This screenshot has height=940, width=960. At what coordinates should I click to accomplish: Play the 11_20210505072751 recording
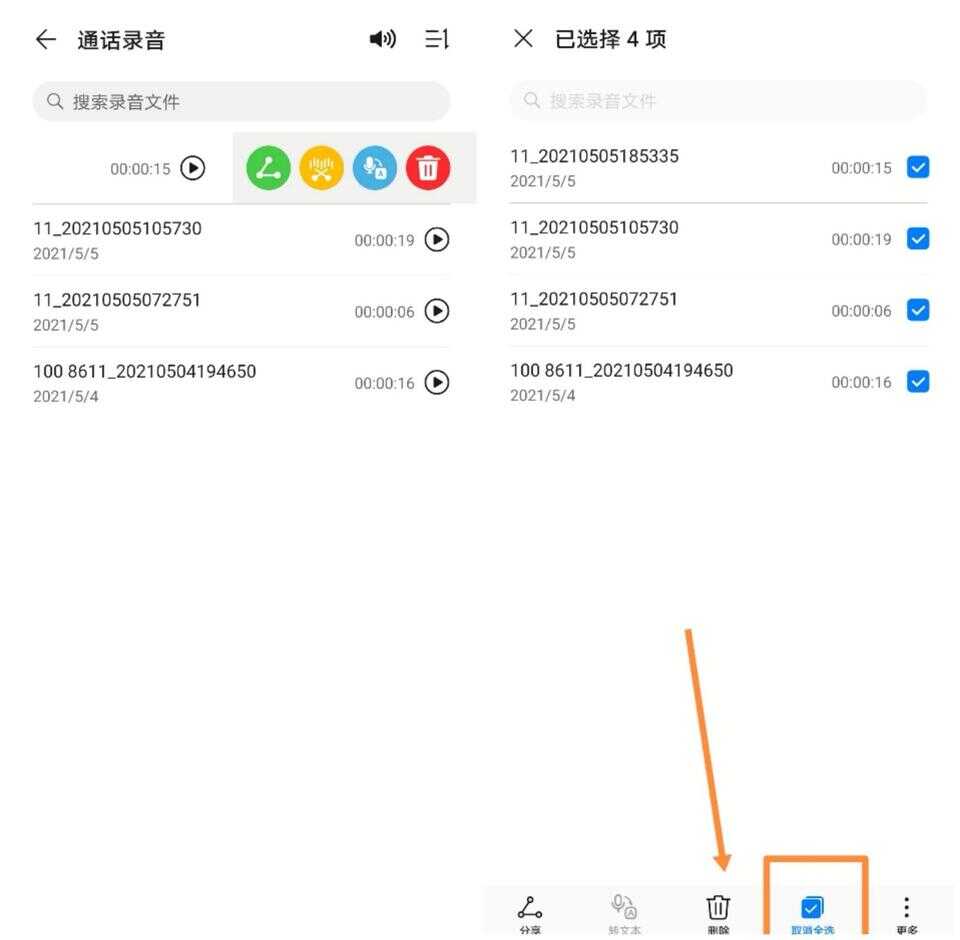(437, 311)
